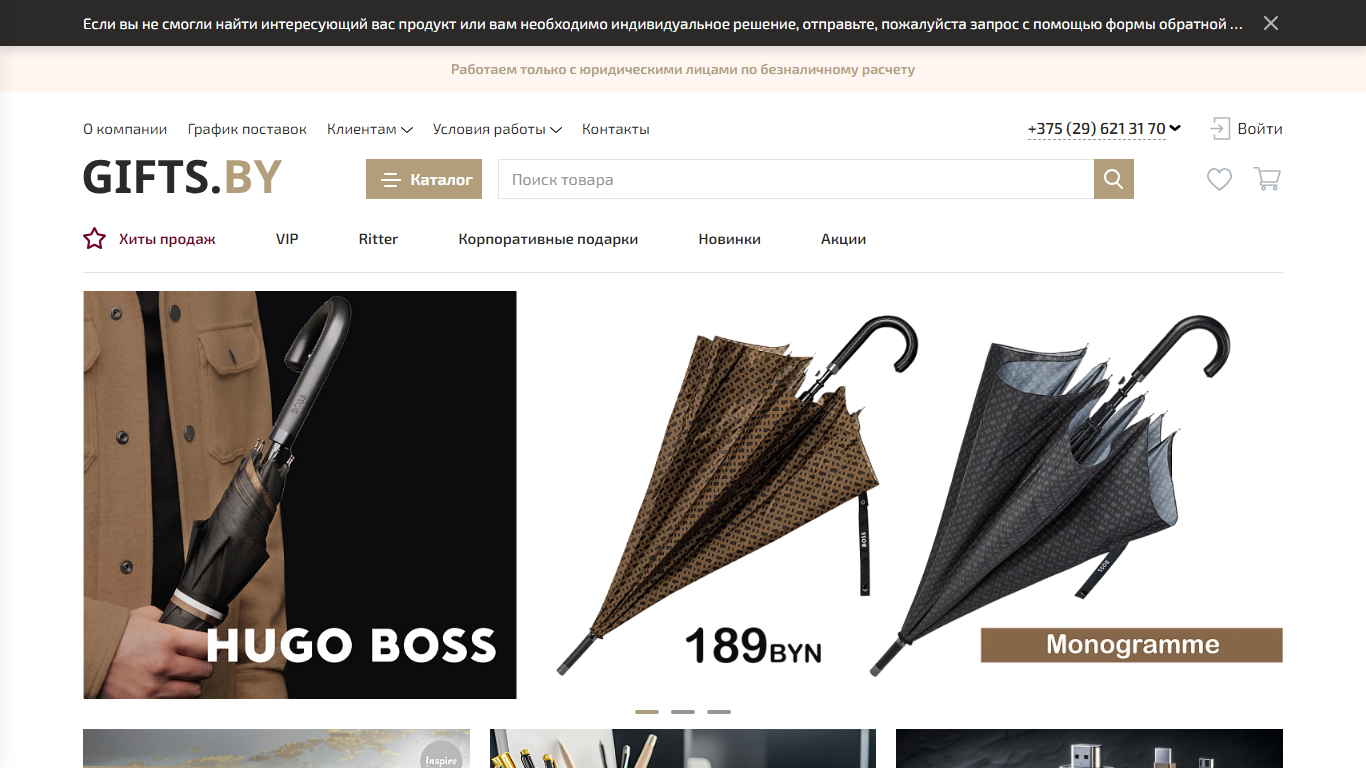Expand the phone number dropdown arrow
The width and height of the screenshot is (1366, 768).
[x=1175, y=128]
